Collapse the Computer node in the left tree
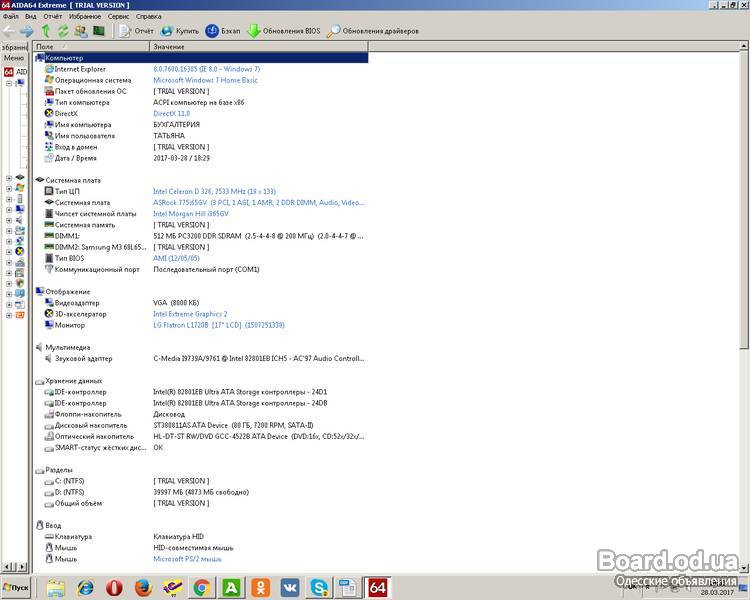This screenshot has height=600, width=750. (x=9, y=83)
